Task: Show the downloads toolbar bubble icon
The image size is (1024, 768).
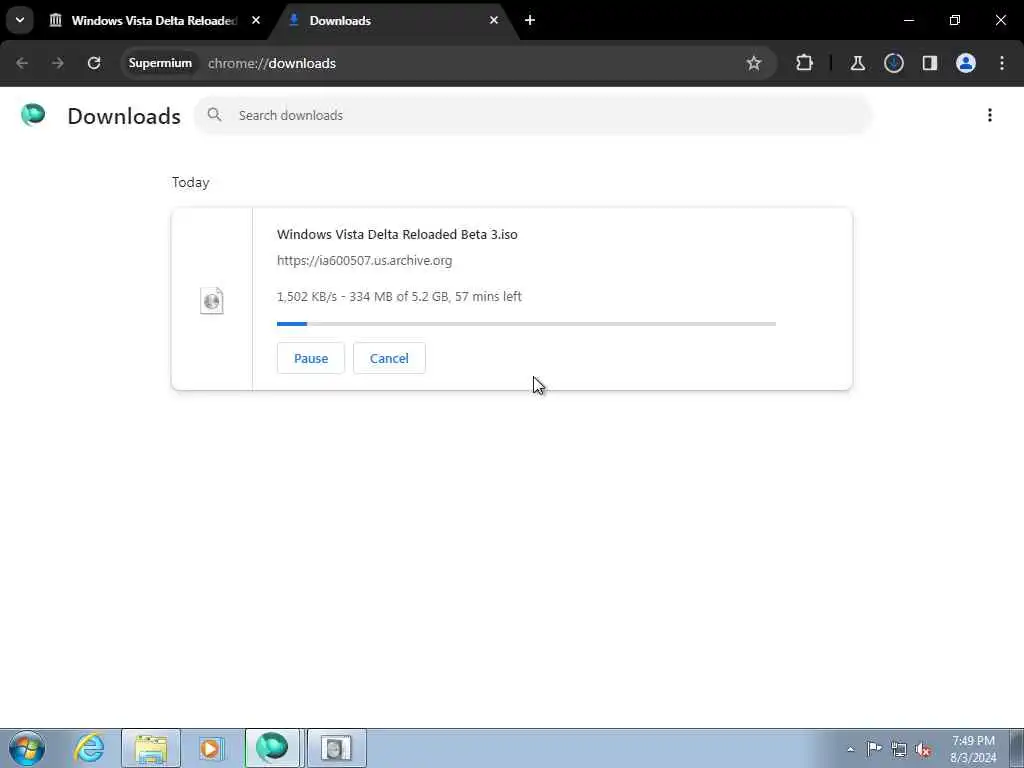Action: pos(893,63)
